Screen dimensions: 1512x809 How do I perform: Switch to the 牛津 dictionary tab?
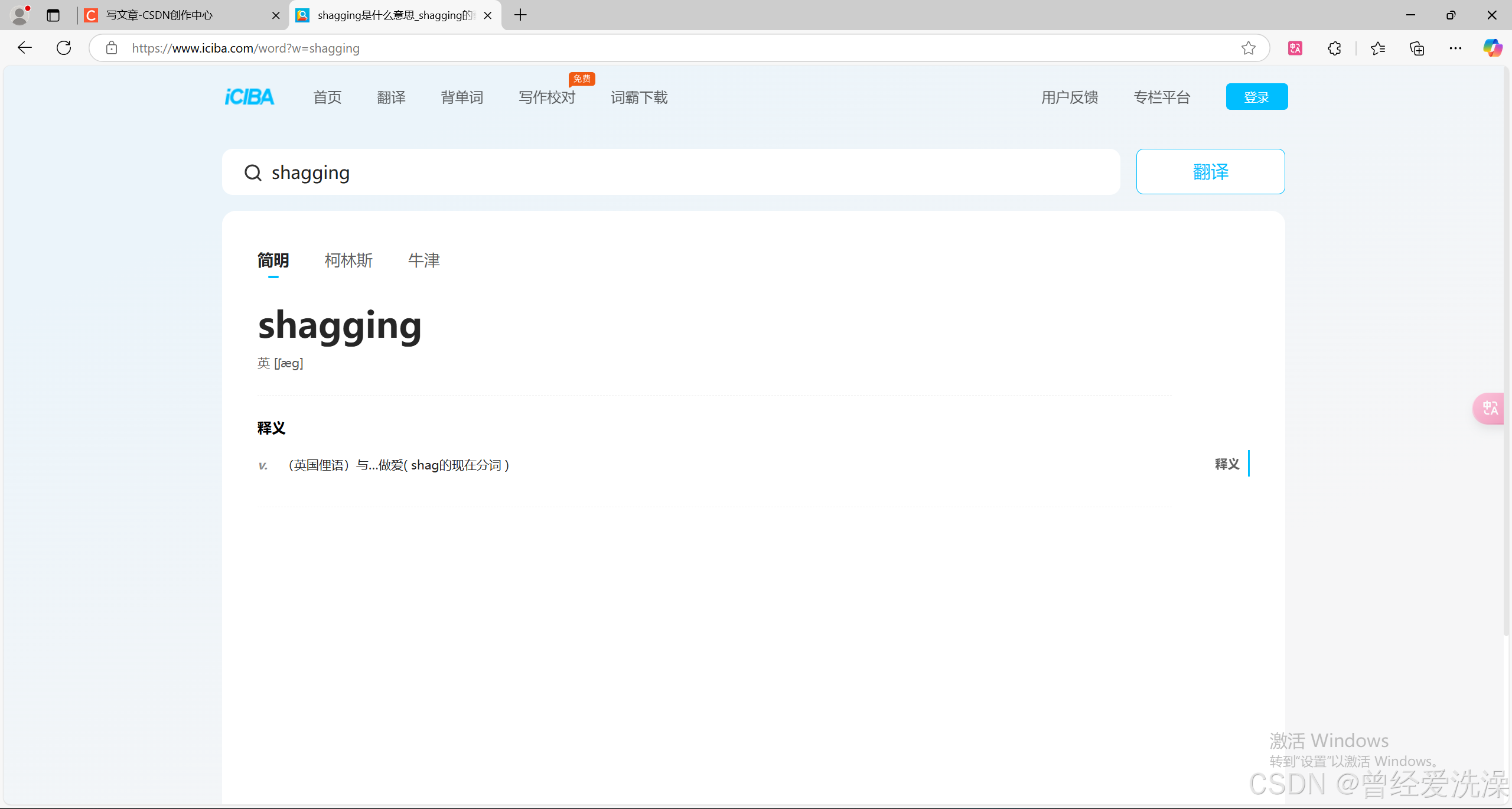pyautogui.click(x=424, y=260)
